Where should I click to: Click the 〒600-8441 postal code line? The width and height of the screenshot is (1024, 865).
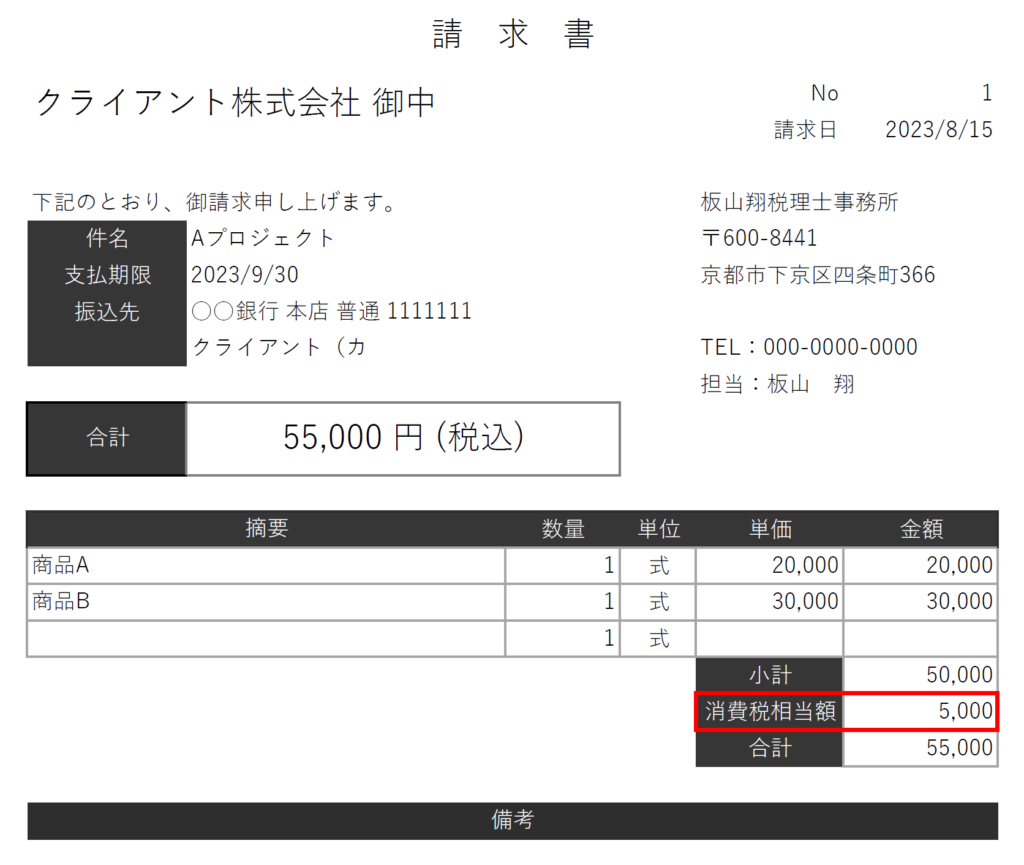click(x=760, y=237)
